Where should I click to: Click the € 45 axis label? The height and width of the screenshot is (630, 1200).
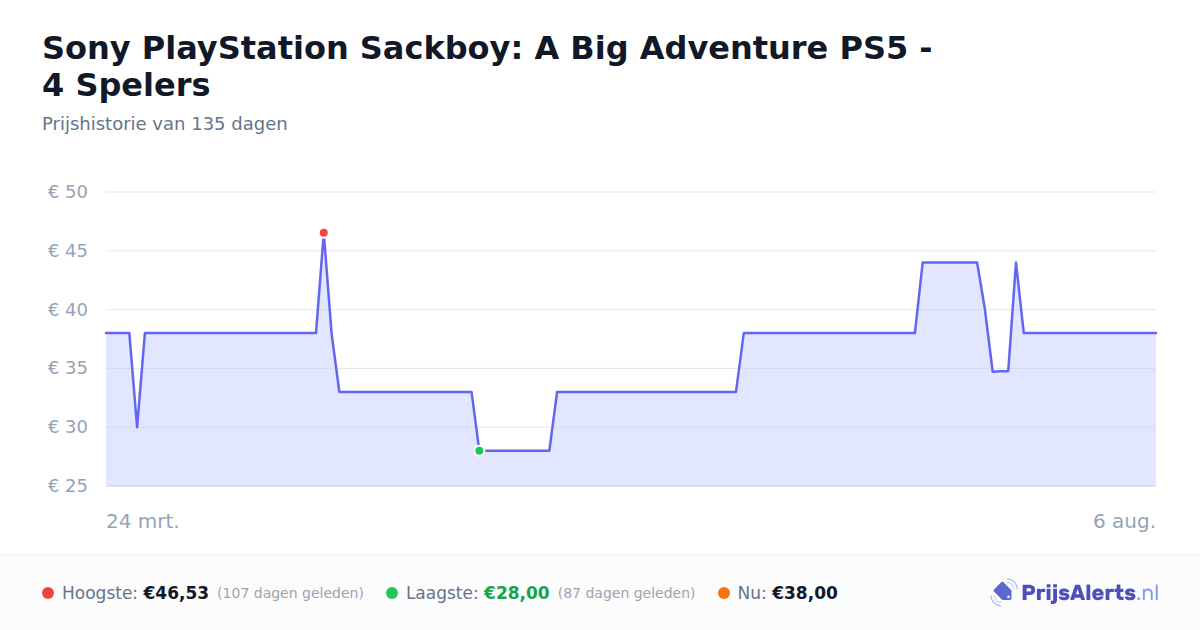pyautogui.click(x=68, y=251)
